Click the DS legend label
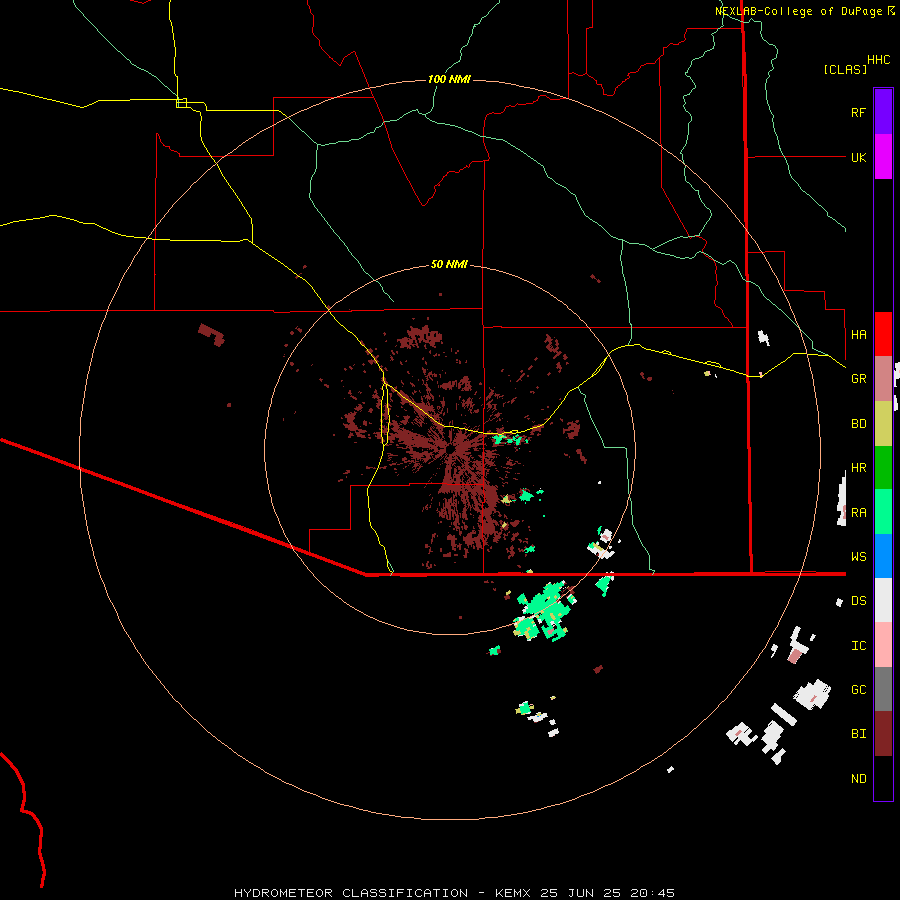The height and width of the screenshot is (900, 900). [x=858, y=601]
